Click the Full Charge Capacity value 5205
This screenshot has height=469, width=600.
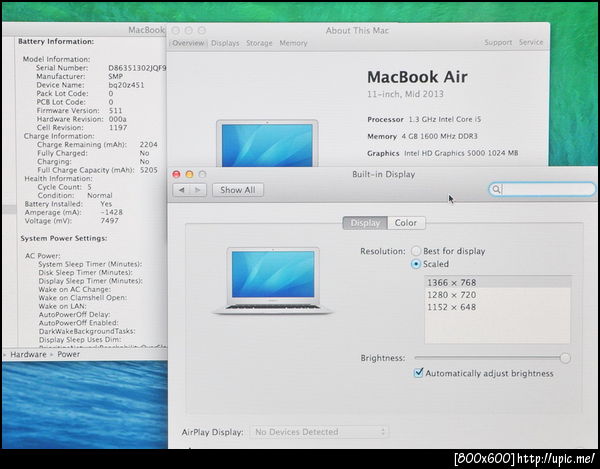coord(149,170)
